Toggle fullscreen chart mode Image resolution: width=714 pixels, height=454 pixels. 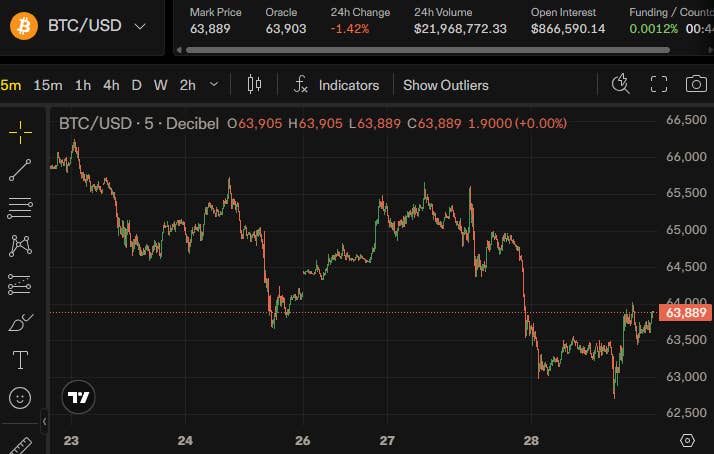coord(658,84)
